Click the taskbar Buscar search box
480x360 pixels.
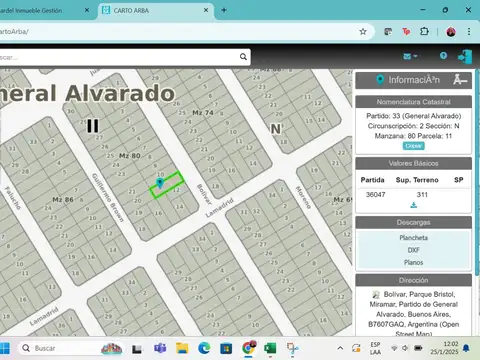[71, 348]
